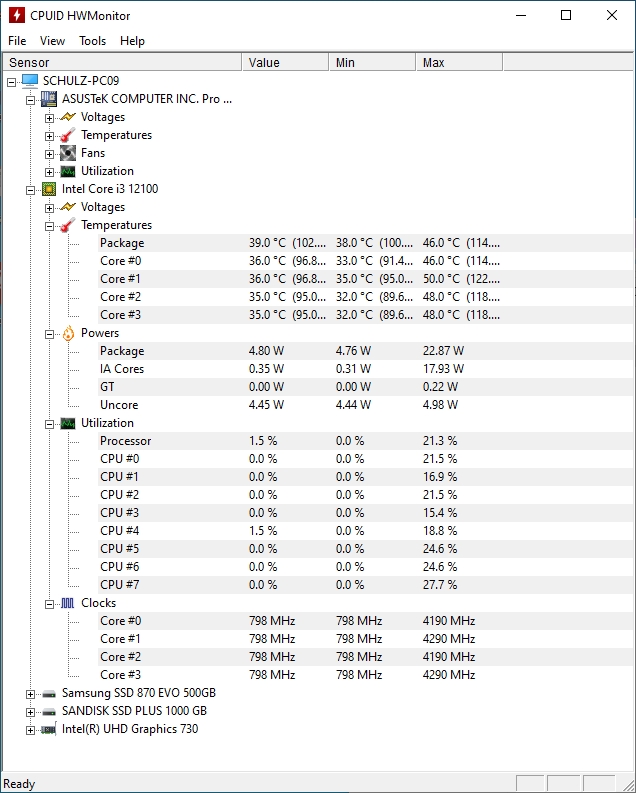Click the motherboard Voltages lightning icon
Screen dimensions: 636x793
coord(68,117)
